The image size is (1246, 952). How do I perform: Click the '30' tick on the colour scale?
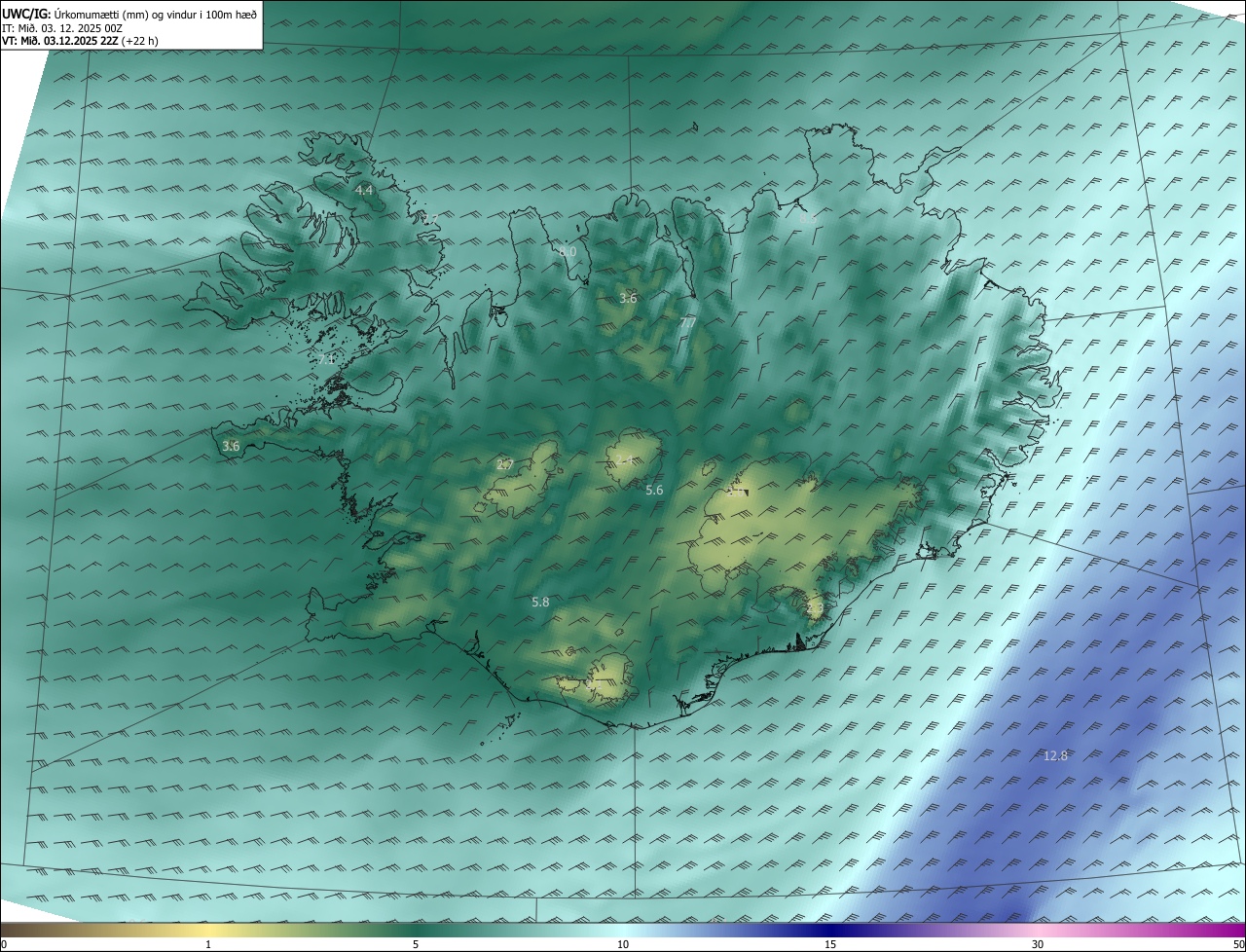tap(1038, 944)
